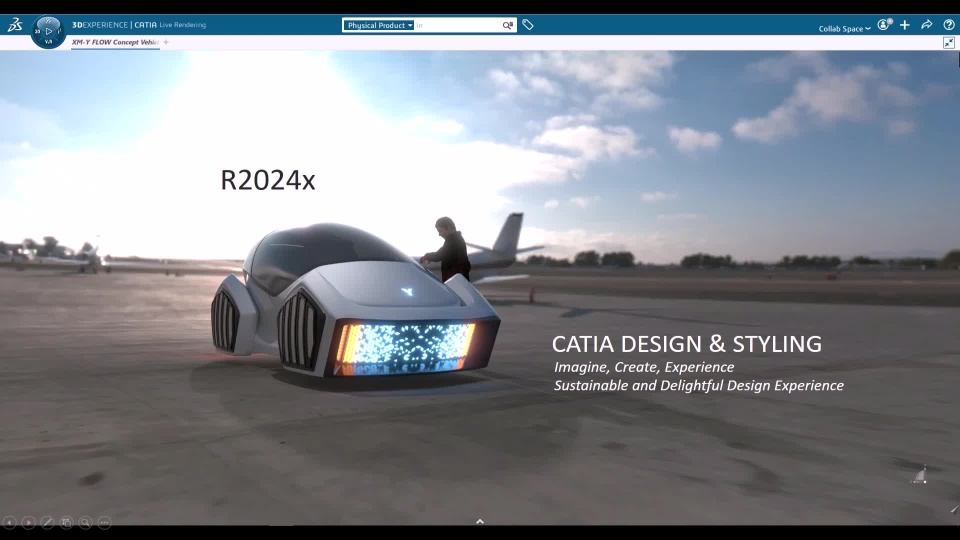Go to previous slide arrow

[9, 522]
